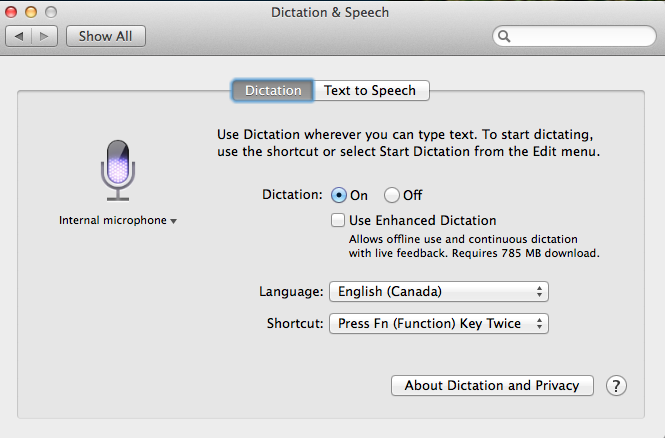Image resolution: width=665 pixels, height=438 pixels.
Task: Open About Dictation and Privacy
Action: click(x=492, y=385)
